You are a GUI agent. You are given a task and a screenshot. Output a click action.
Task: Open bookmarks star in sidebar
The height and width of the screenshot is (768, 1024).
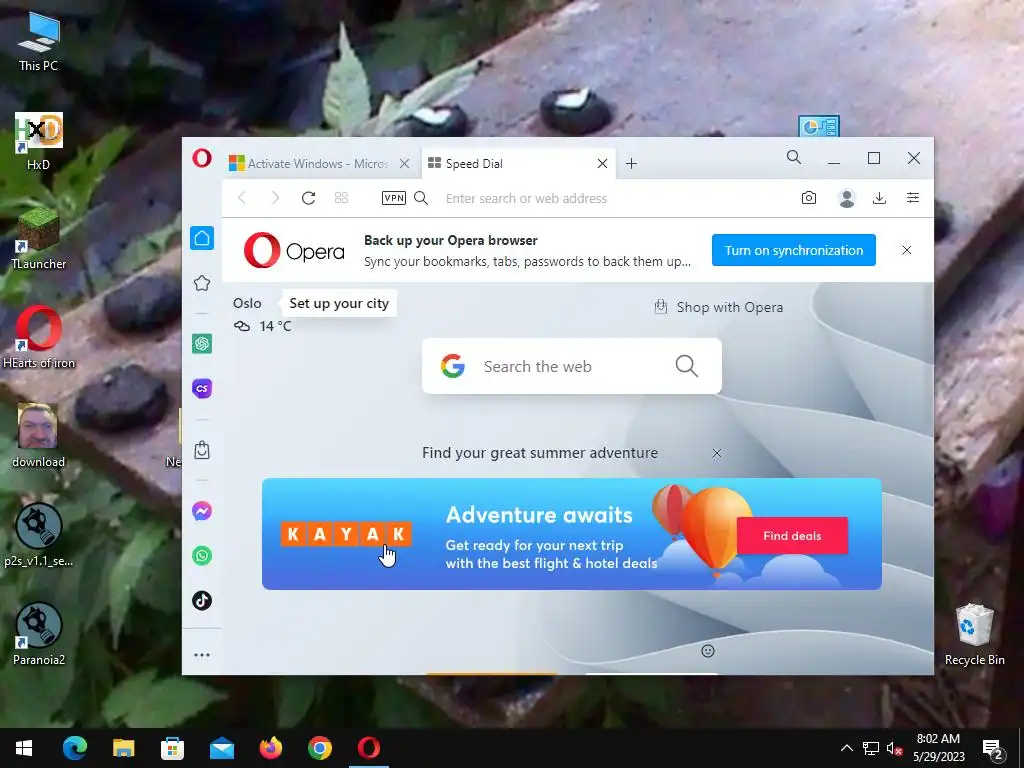coord(202,283)
